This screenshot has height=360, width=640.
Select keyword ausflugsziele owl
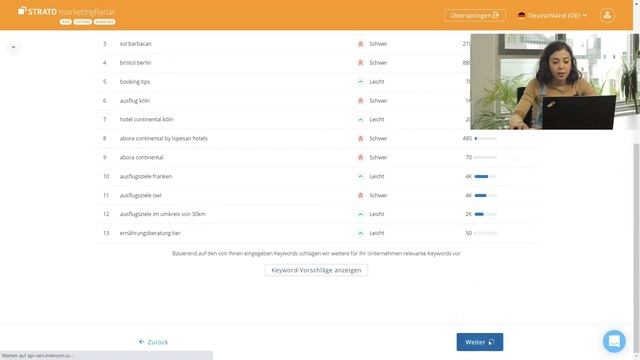[140, 196]
